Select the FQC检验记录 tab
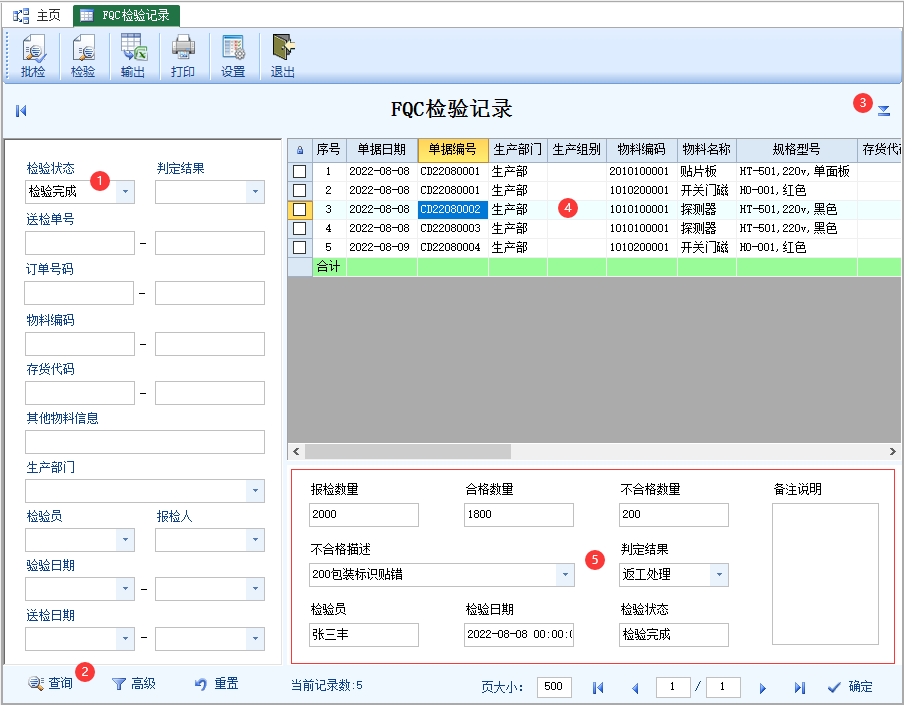This screenshot has height=705, width=904. click(x=126, y=16)
